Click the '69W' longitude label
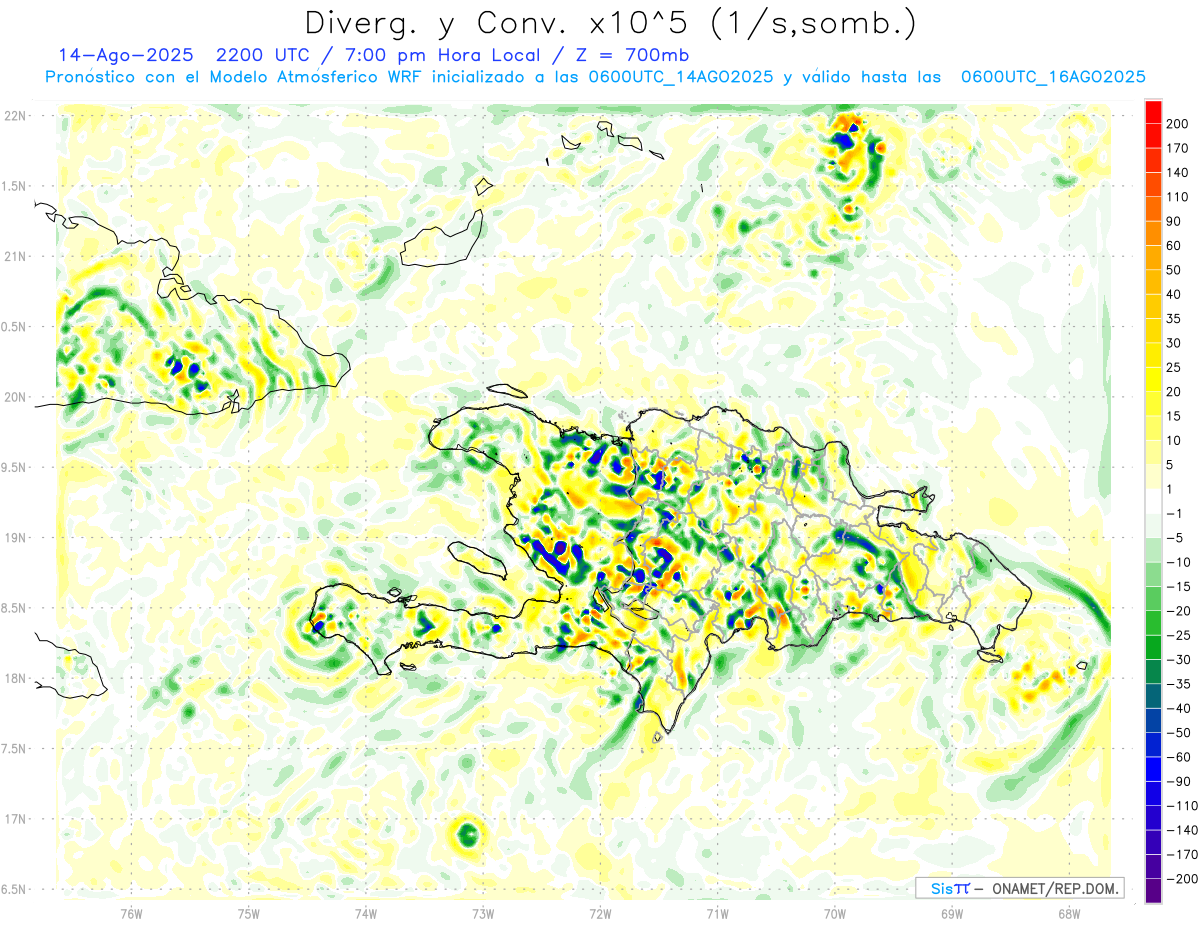Viewport: 1200px width, 927px height. point(952,914)
